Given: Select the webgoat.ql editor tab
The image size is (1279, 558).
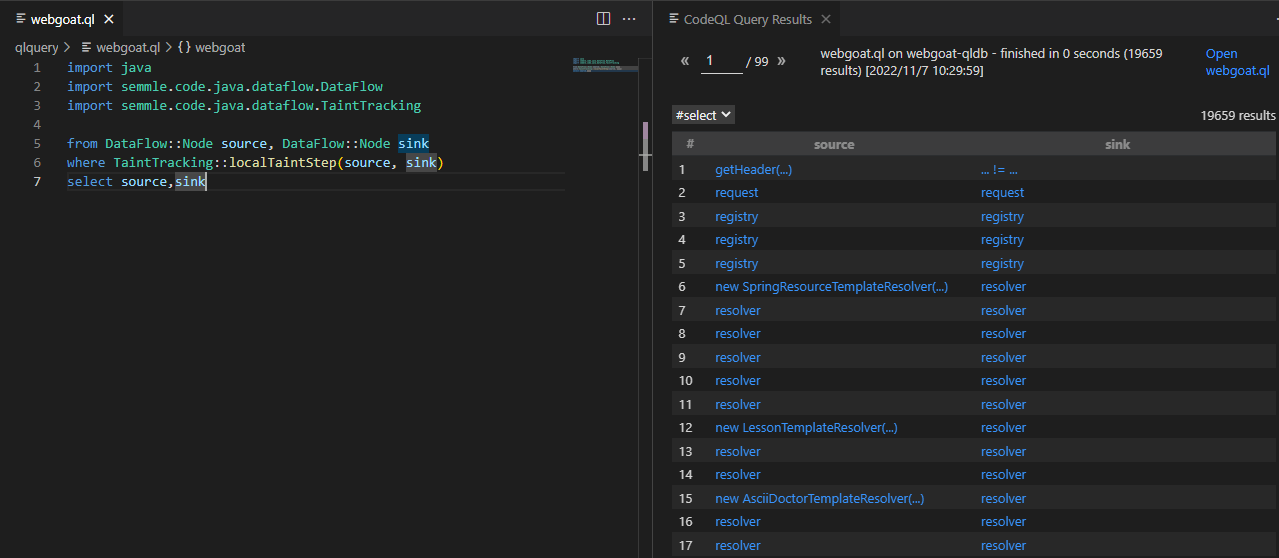Looking at the screenshot, I should [x=62, y=19].
